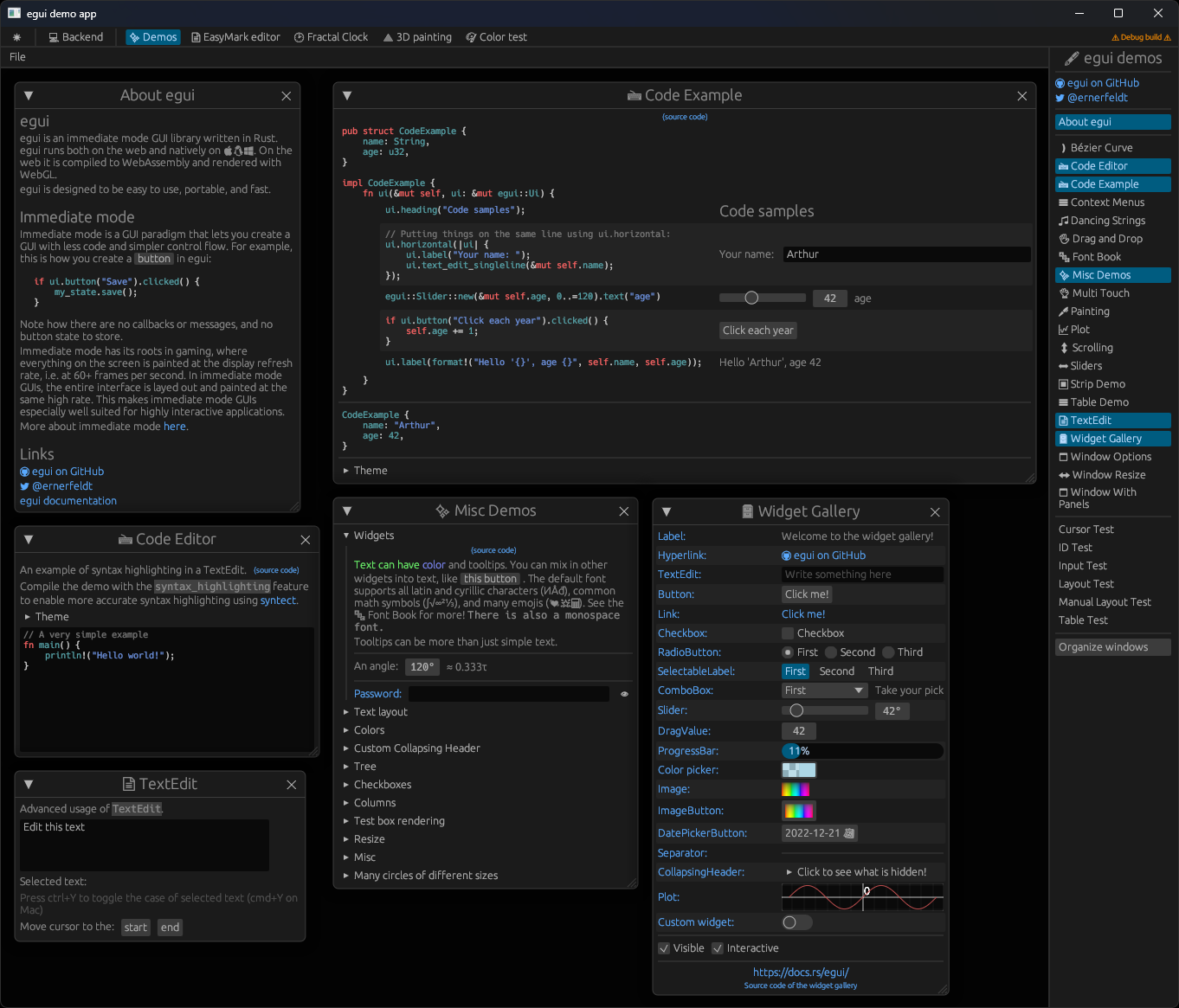Toggle the Visible checkbox
Image resolution: width=1179 pixels, height=1008 pixels.
coord(665,948)
